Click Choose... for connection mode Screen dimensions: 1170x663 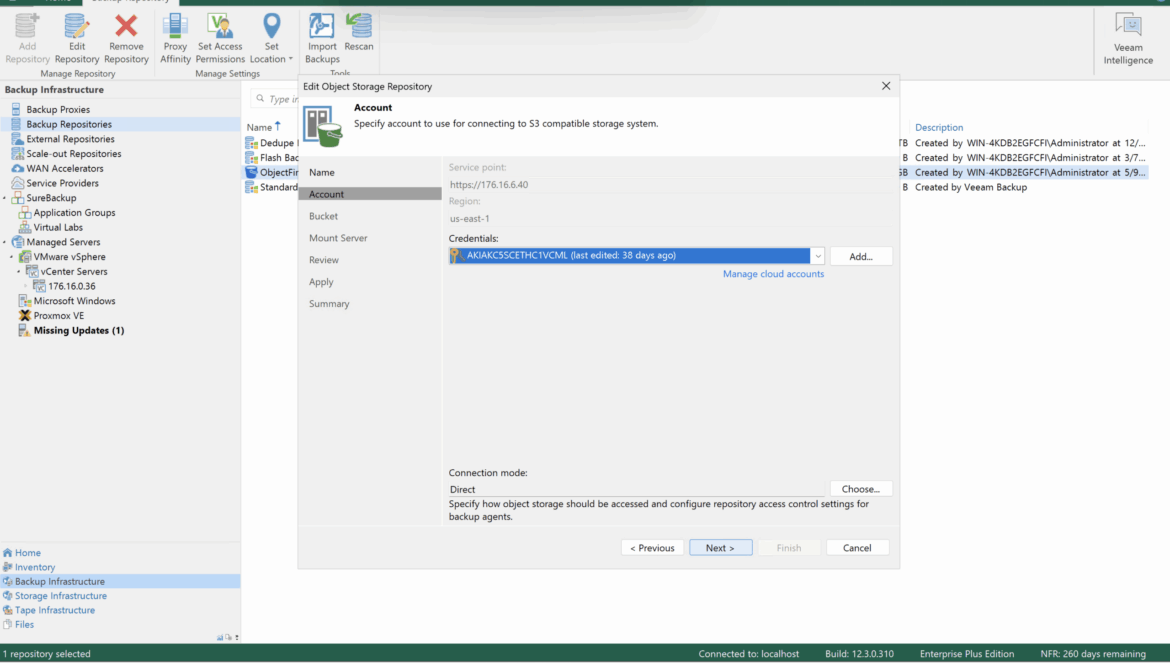click(860, 489)
